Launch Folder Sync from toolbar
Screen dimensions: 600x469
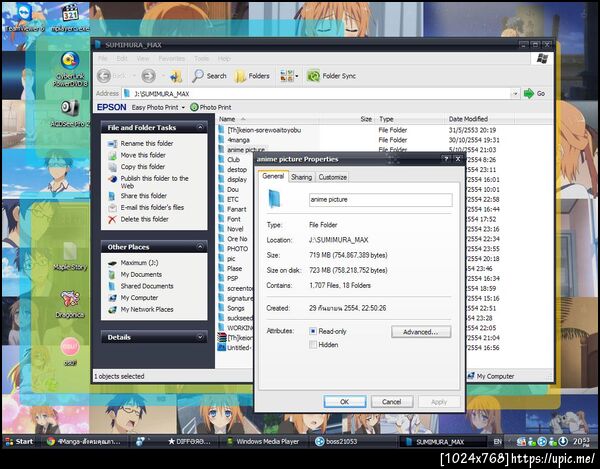tap(331, 76)
